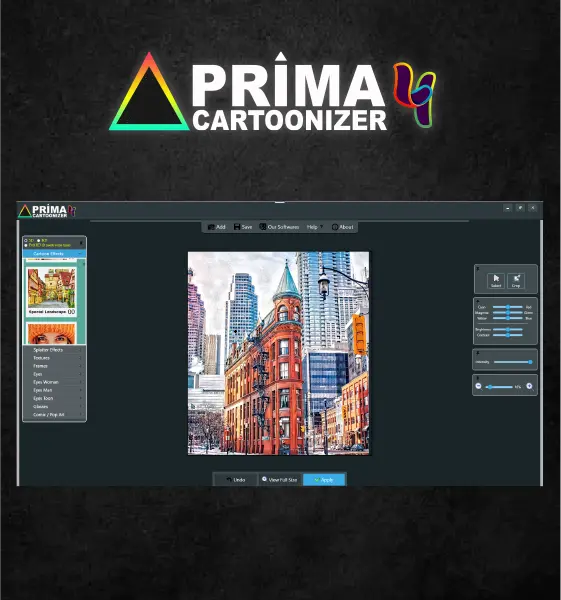Click the Prima Cartoonizer logo in title bar
Image resolution: width=561 pixels, height=600 pixels.
tap(47, 211)
